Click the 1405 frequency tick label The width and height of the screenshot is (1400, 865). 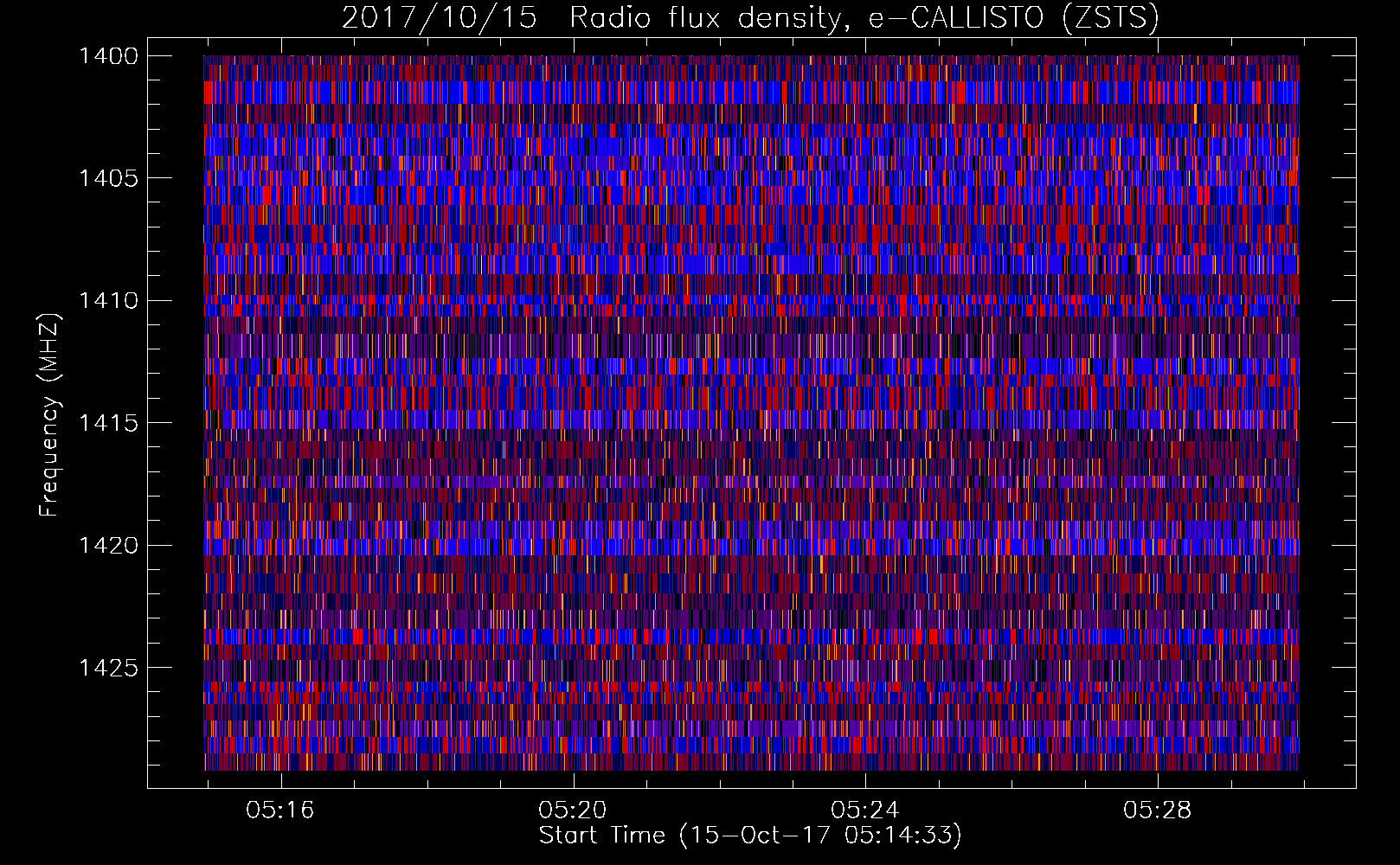108,178
